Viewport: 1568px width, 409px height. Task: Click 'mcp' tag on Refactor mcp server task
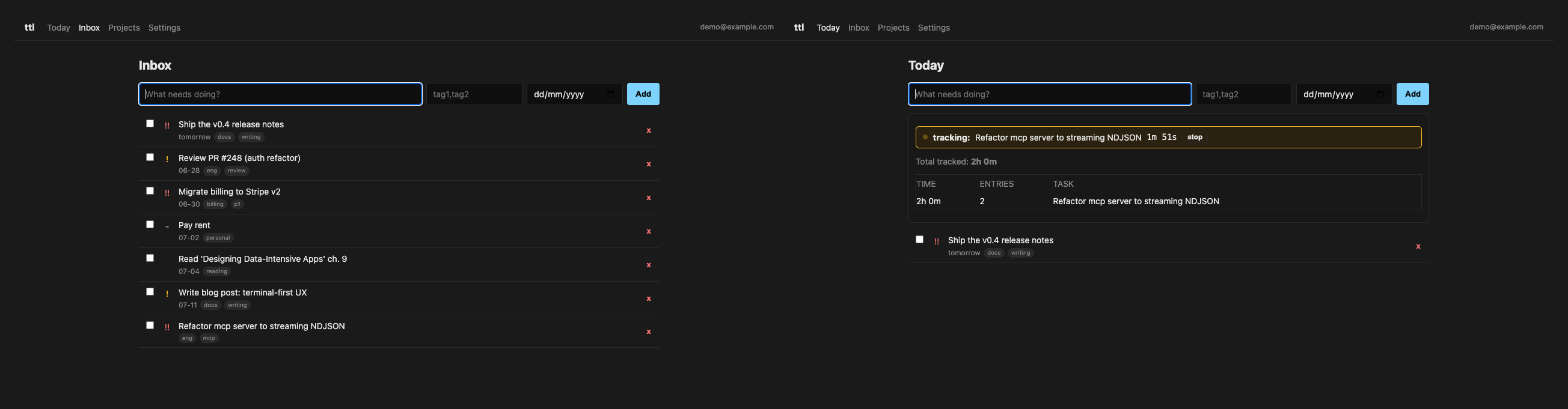209,339
